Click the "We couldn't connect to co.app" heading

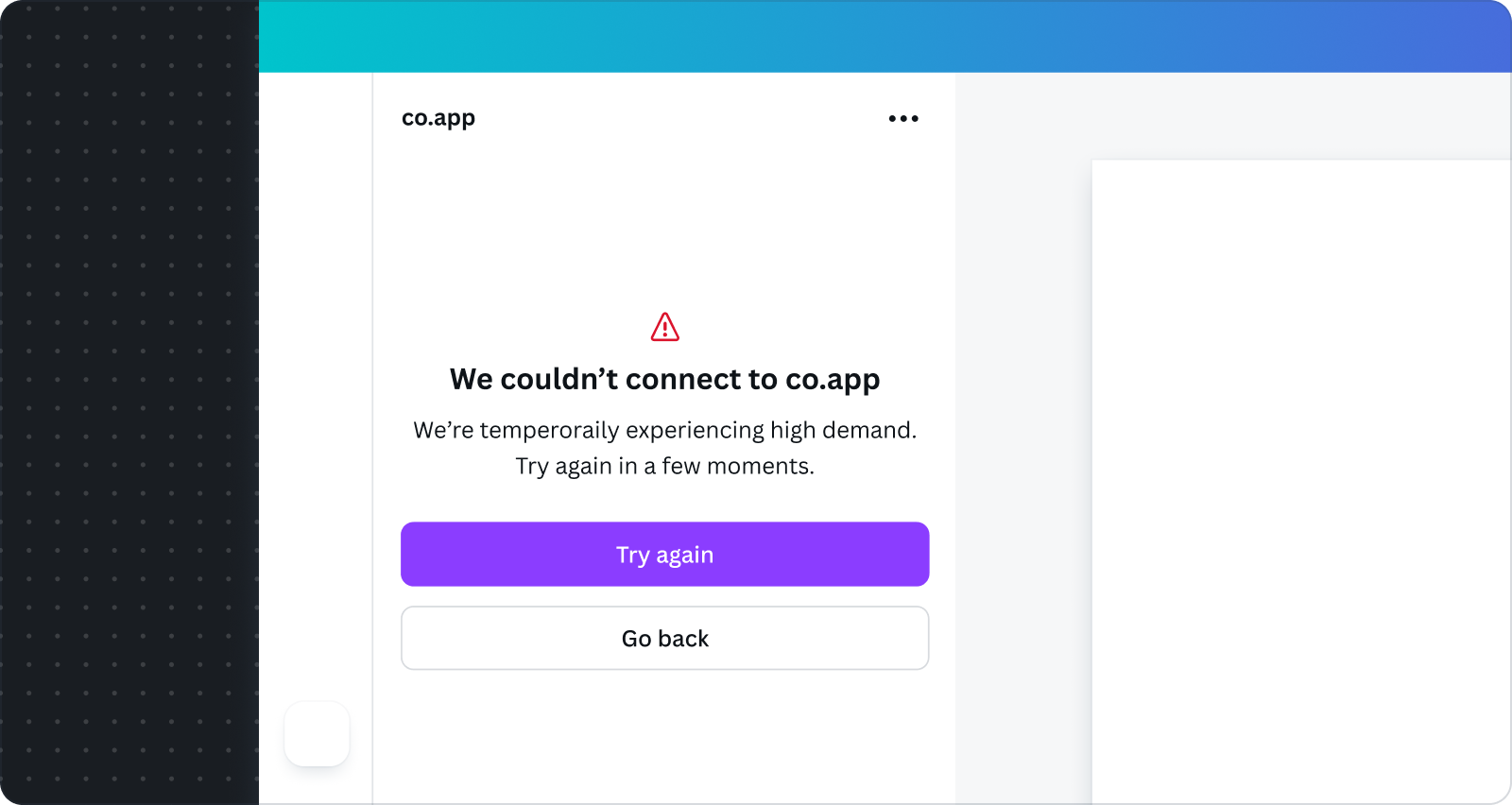[665, 379]
